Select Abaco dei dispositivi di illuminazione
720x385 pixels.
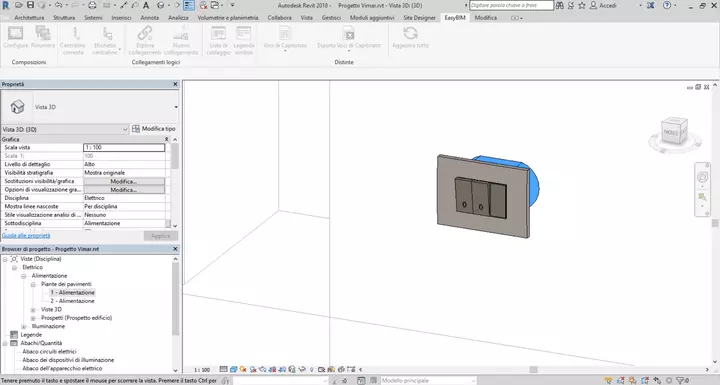click(x=68, y=360)
